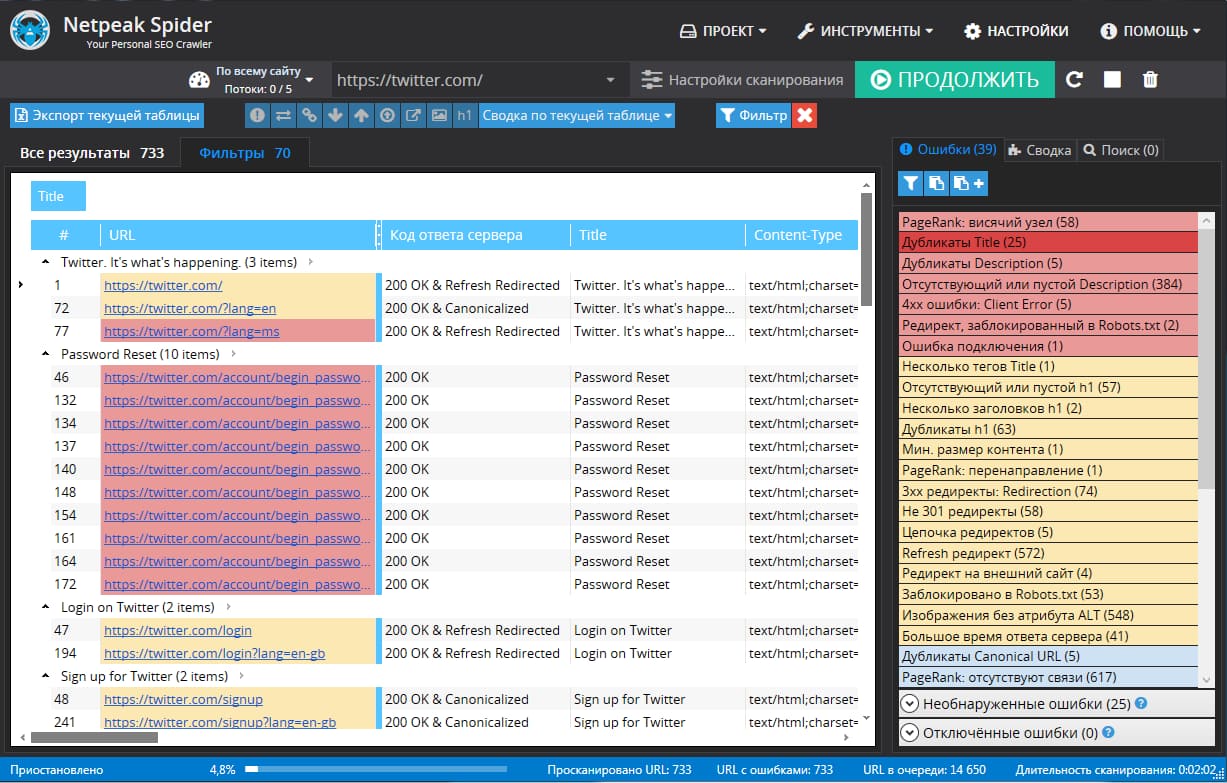Open the ИНСТРУМЕНТЫ menu

pos(865,31)
